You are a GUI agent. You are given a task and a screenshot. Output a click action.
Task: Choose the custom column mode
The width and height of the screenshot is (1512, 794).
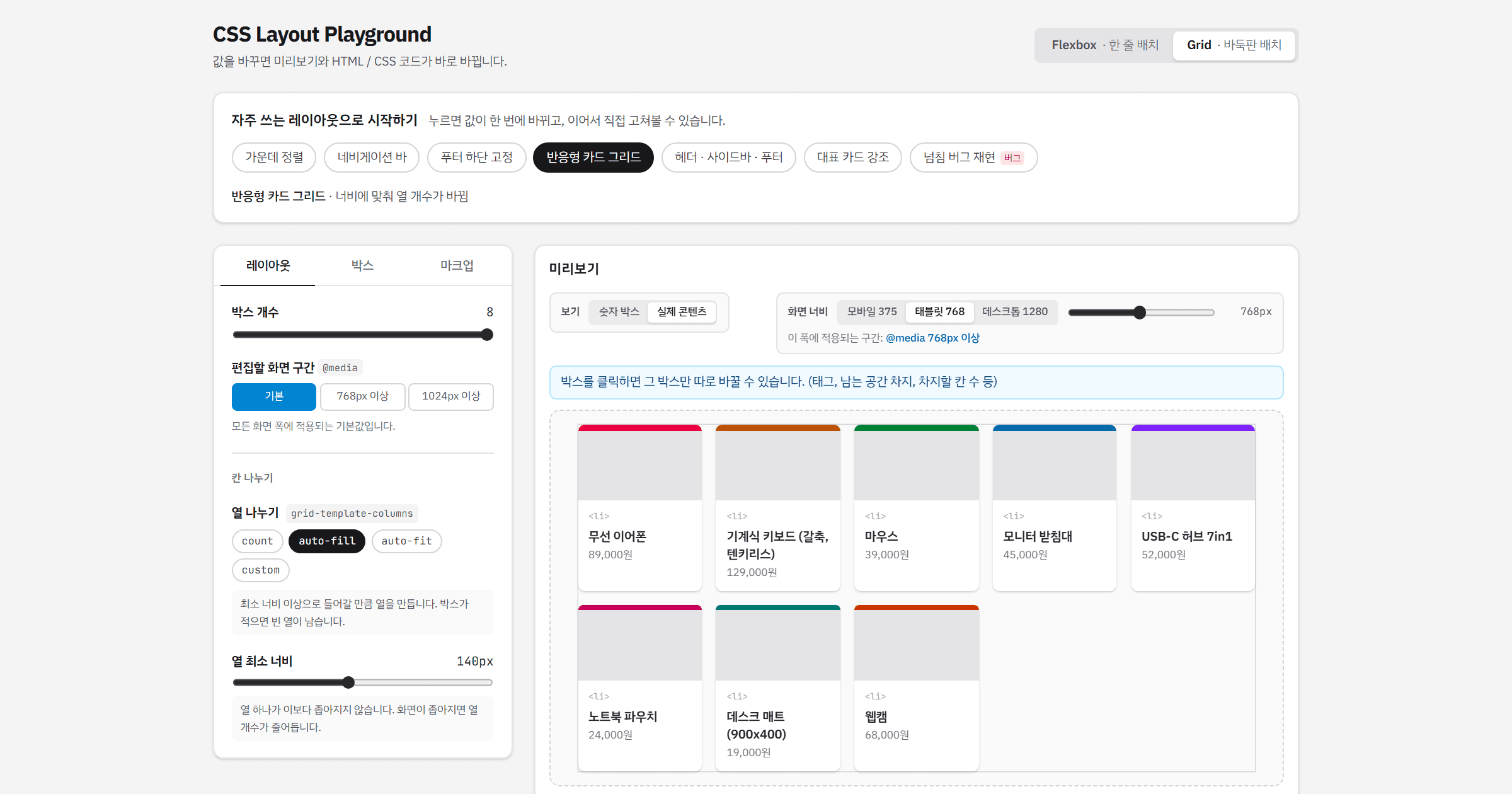(261, 570)
